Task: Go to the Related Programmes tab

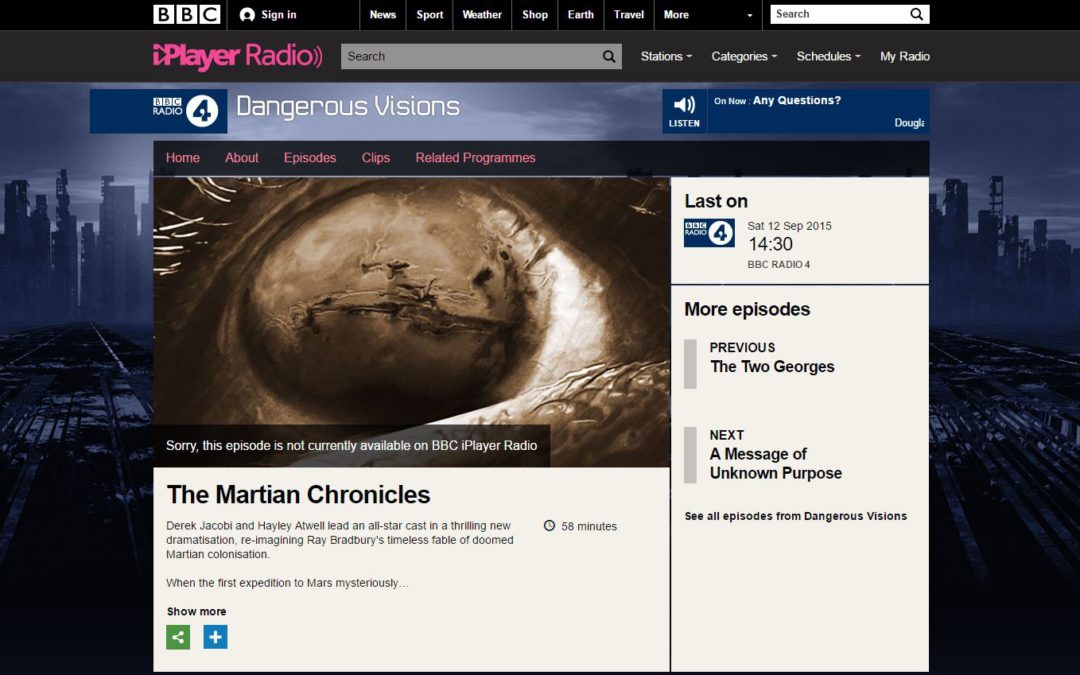Action: point(475,158)
